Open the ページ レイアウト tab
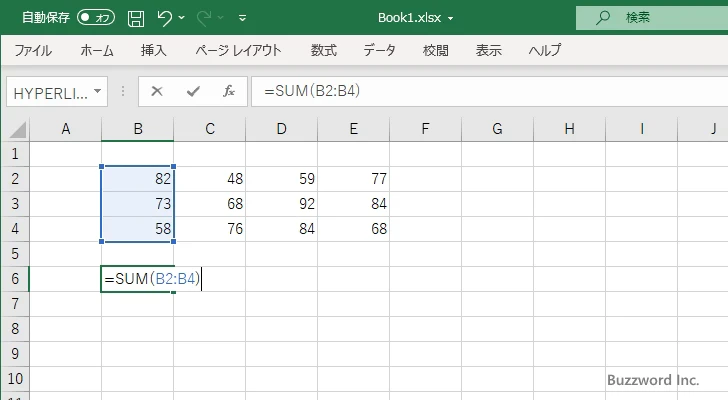This screenshot has width=728, height=400. (x=238, y=50)
